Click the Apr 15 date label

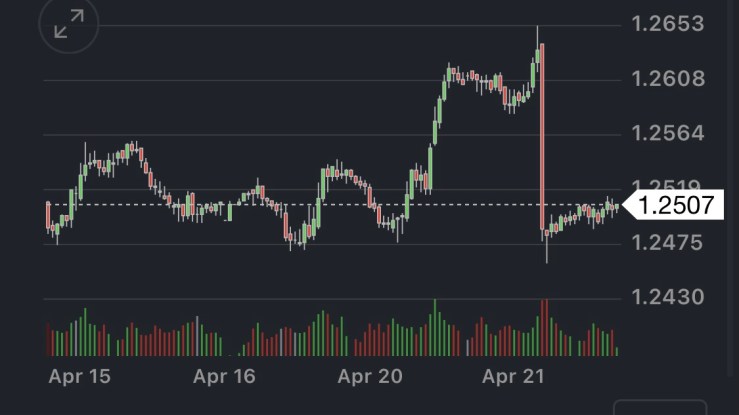click(x=79, y=377)
